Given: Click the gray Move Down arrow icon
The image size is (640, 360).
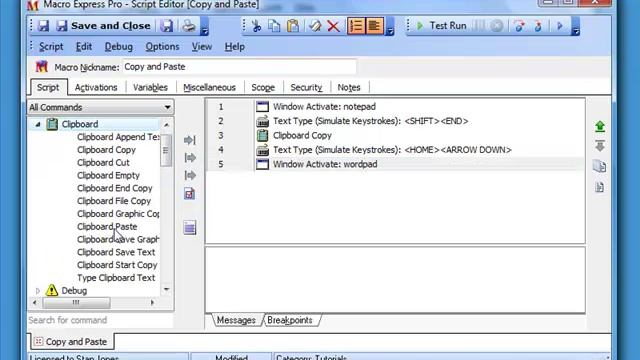Looking at the screenshot, I should pyautogui.click(x=600, y=146).
